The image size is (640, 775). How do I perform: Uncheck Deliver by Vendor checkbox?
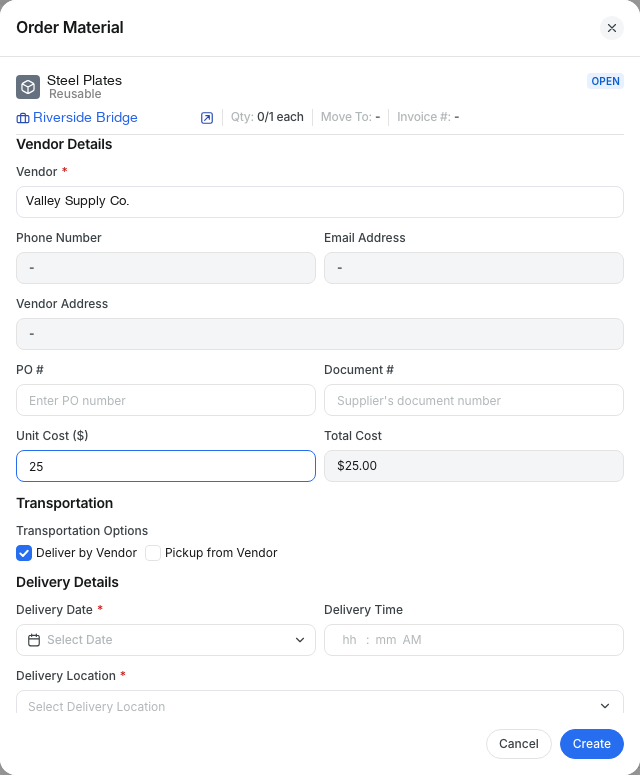click(x=24, y=553)
